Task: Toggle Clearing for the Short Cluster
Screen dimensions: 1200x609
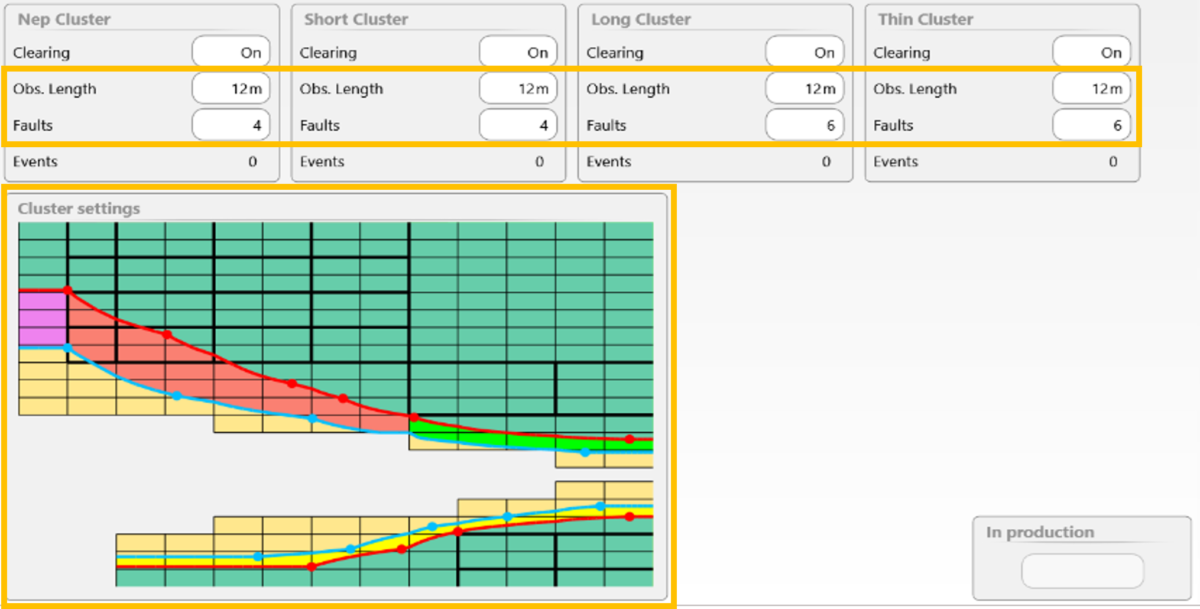Action: pyautogui.click(x=518, y=53)
